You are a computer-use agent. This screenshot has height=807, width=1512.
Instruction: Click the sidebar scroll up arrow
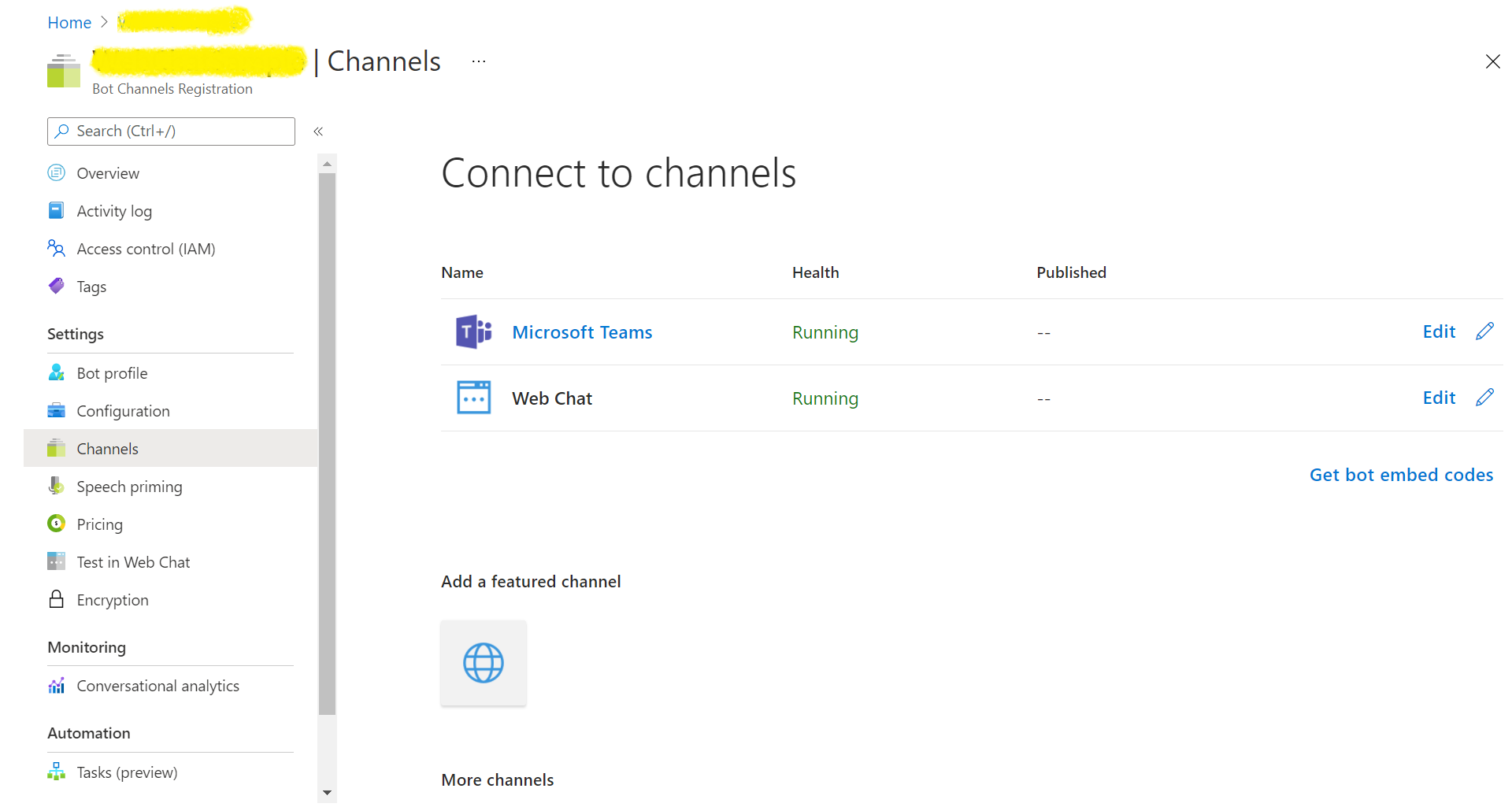(327, 164)
